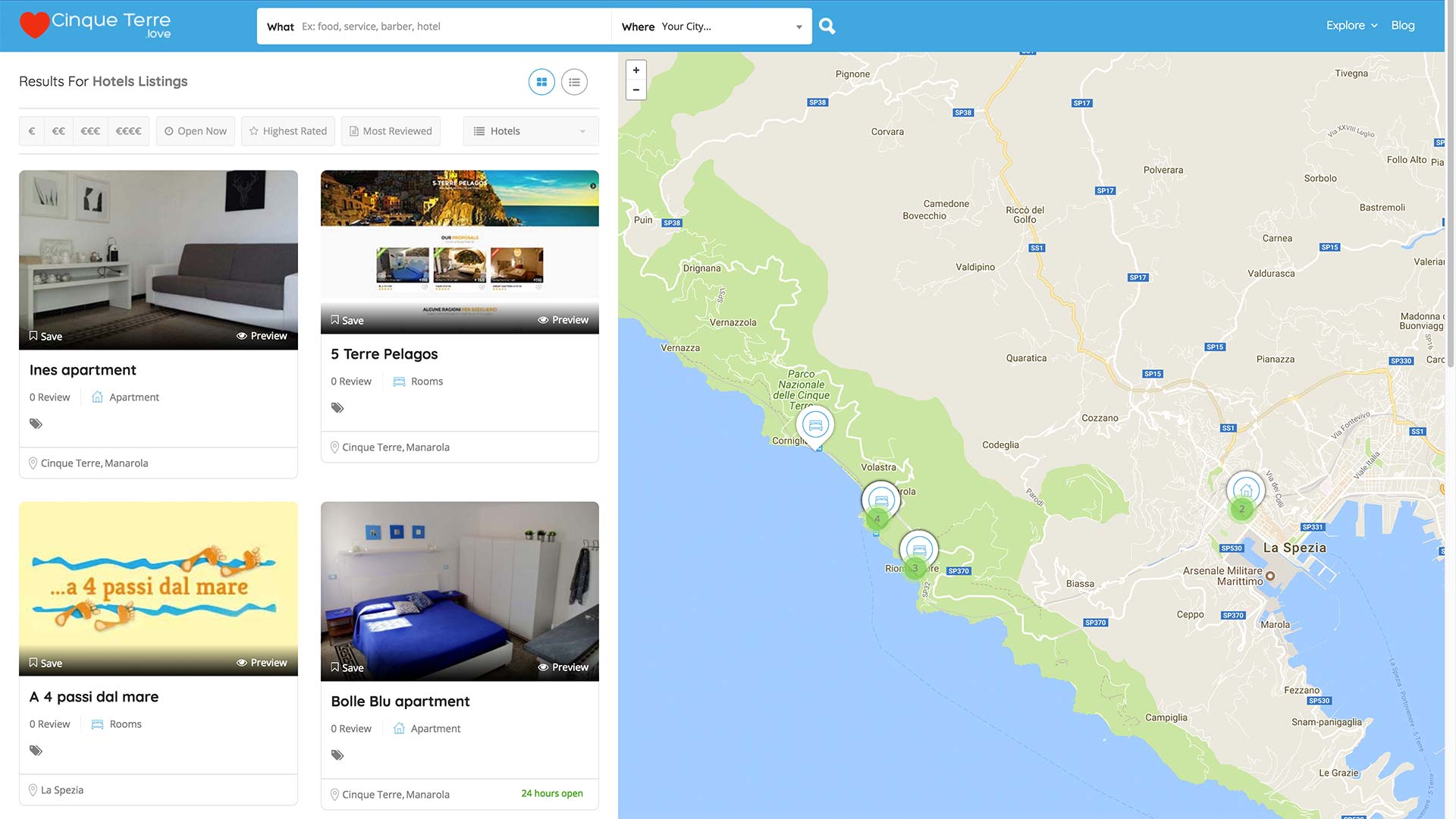1456x819 pixels.
Task: Toggle the Highest Rated filter
Action: click(288, 131)
